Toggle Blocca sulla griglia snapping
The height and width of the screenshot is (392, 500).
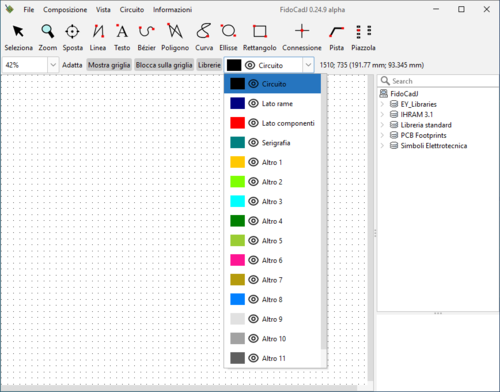click(164, 65)
